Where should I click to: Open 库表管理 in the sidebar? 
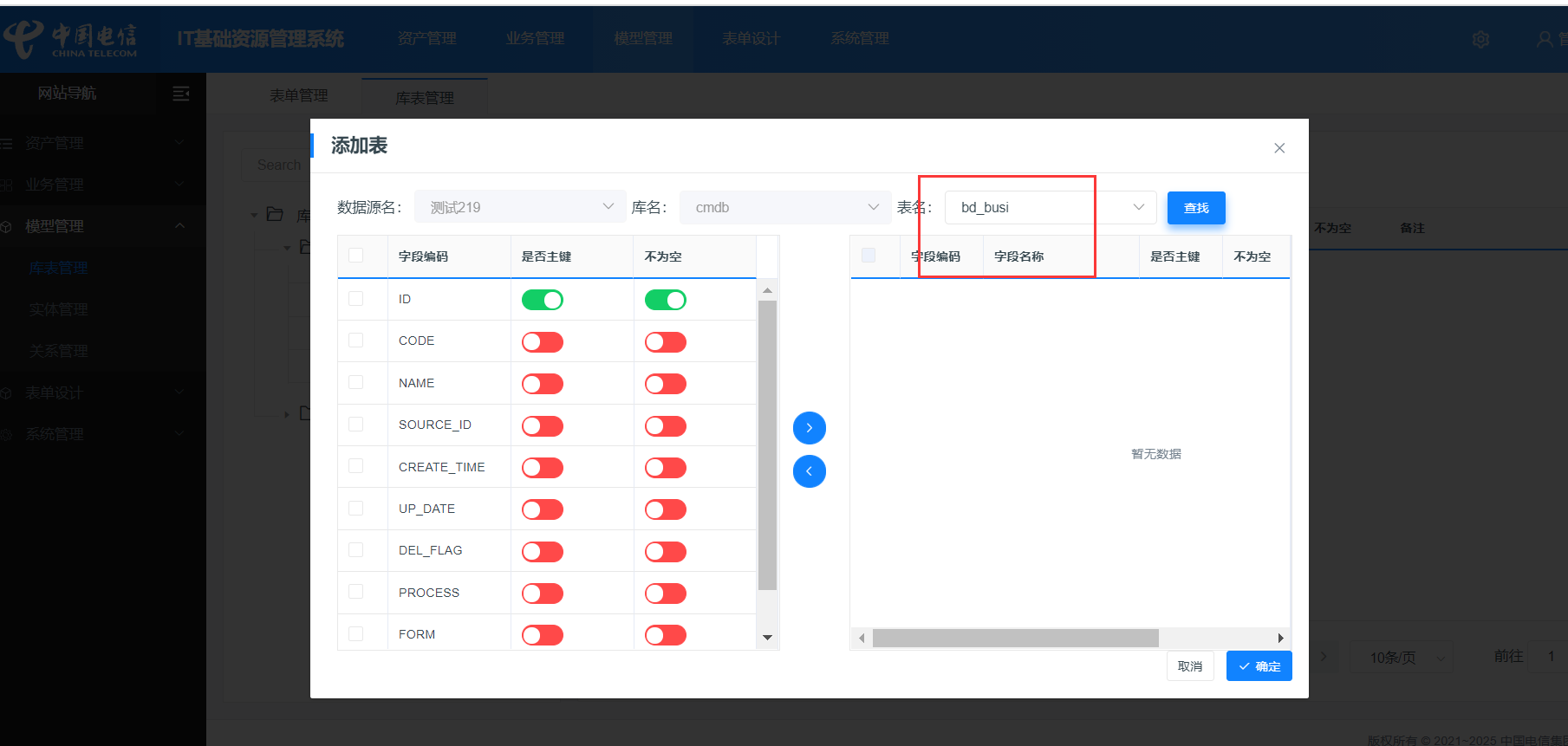pos(58,268)
